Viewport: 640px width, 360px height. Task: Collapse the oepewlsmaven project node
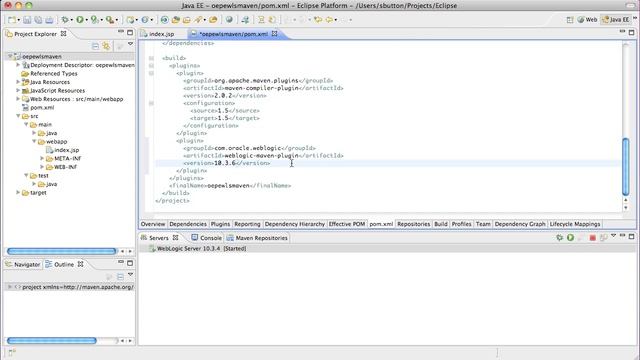pos(10,56)
